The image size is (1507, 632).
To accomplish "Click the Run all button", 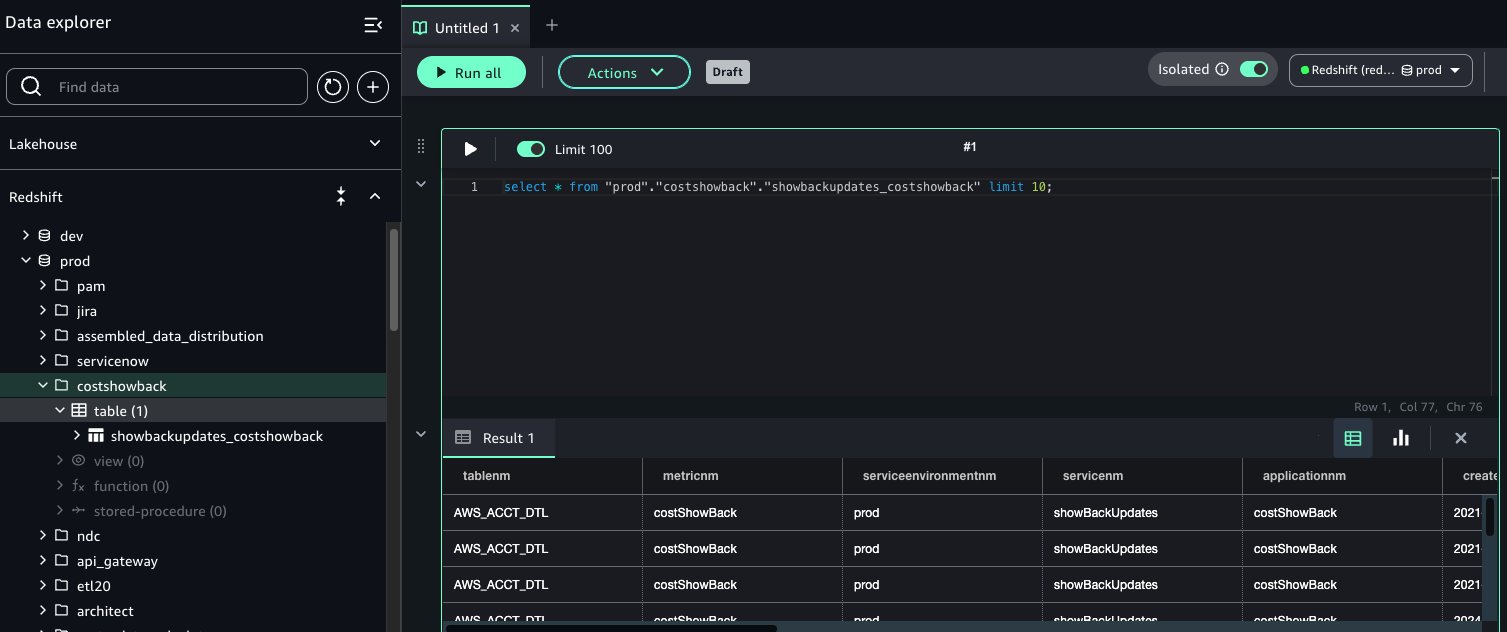I will [471, 72].
